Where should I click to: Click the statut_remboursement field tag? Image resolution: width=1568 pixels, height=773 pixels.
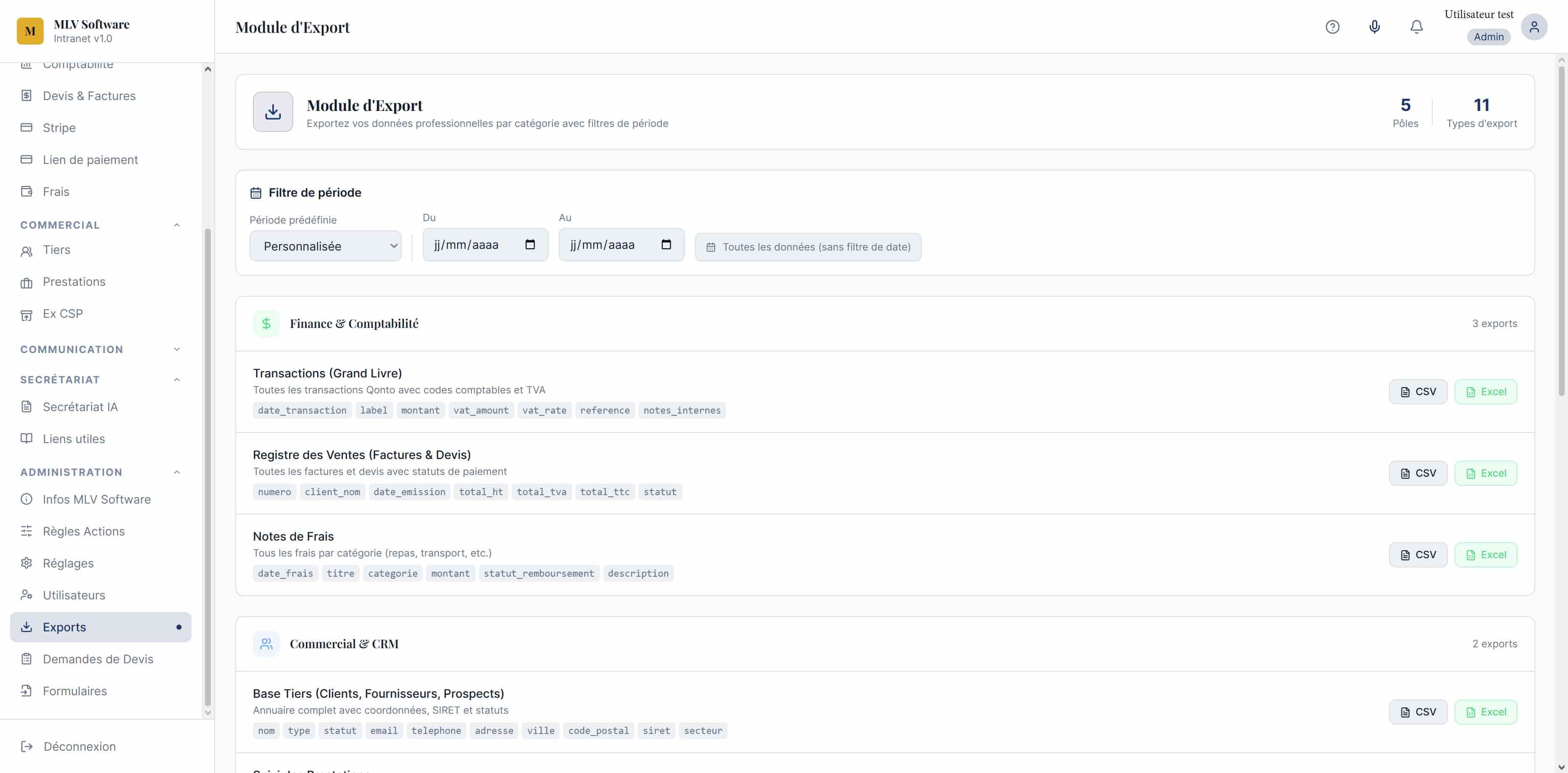tap(539, 574)
